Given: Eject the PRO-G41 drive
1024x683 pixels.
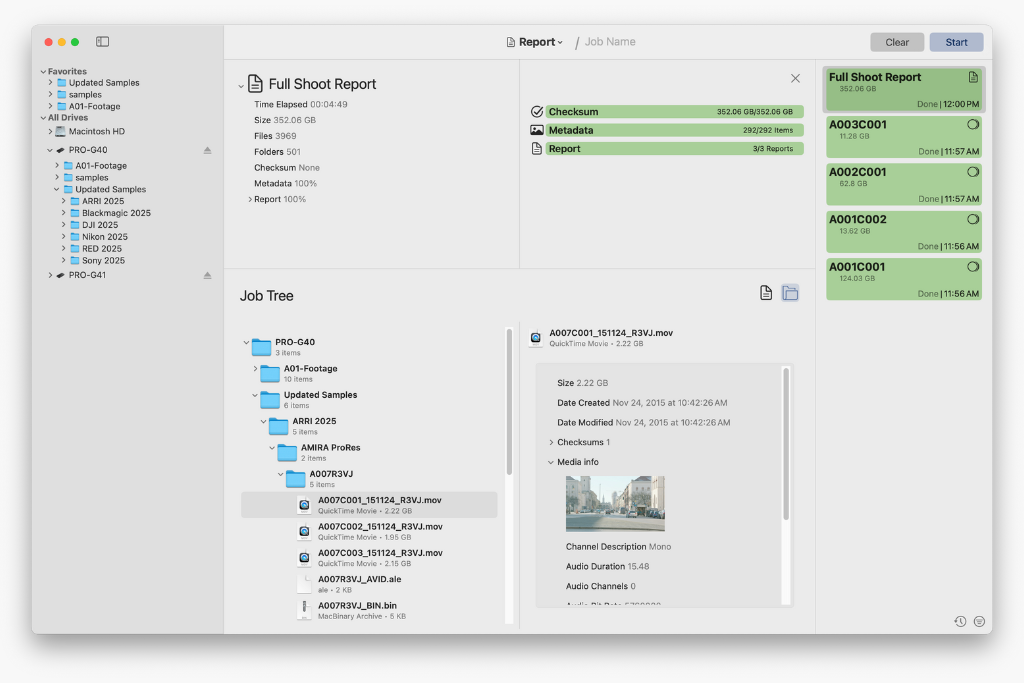Looking at the screenshot, I should tap(208, 275).
